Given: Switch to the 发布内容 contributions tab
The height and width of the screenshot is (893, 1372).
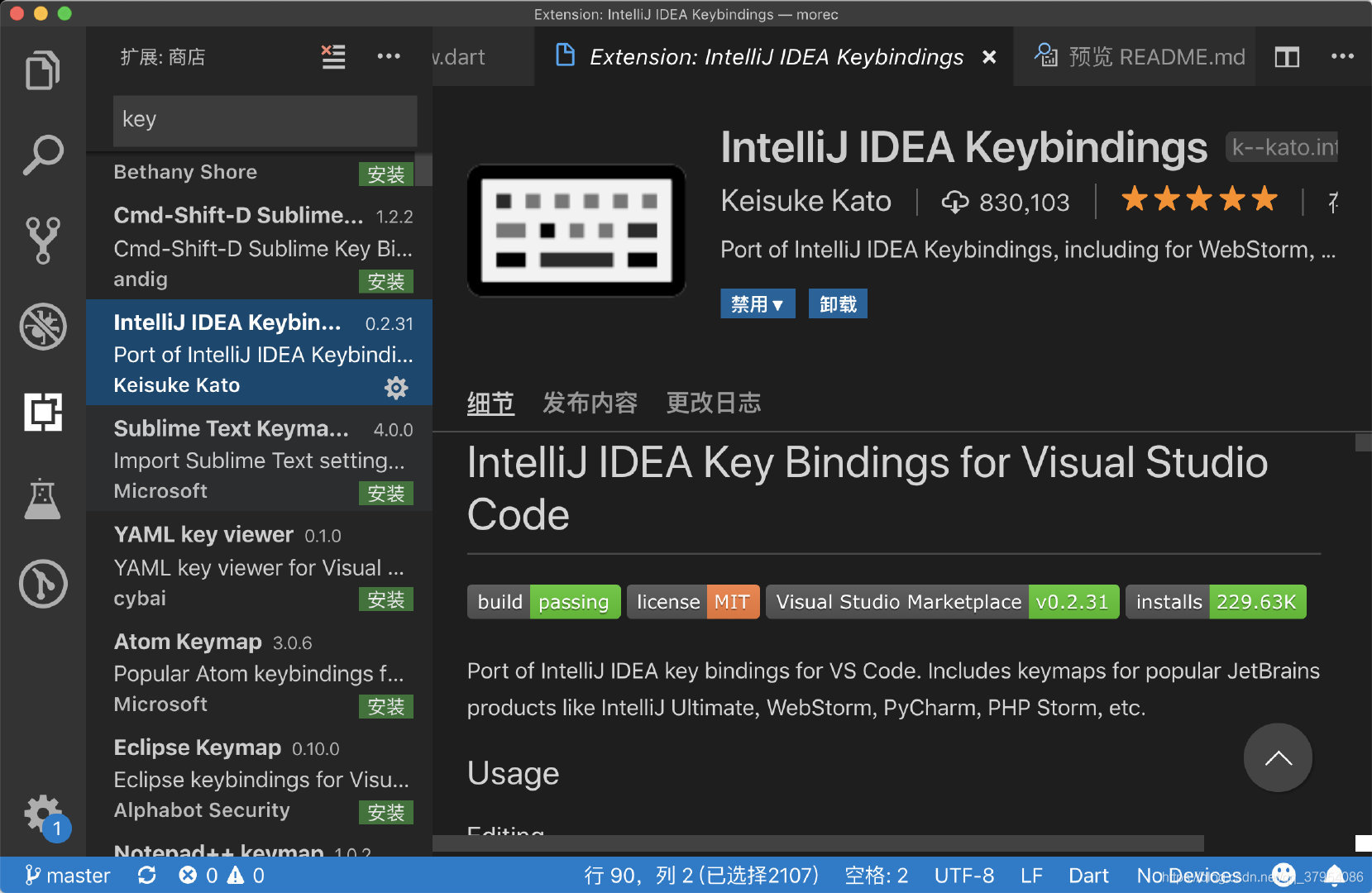Looking at the screenshot, I should [x=590, y=404].
